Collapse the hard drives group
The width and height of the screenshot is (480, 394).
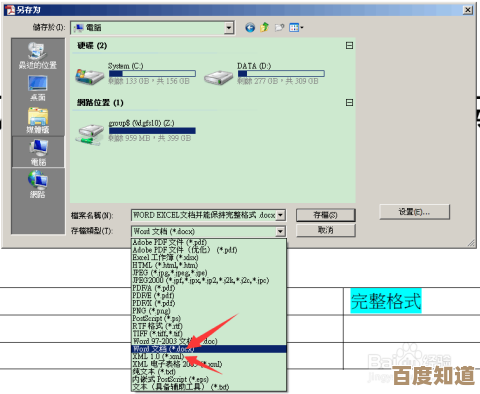tap(349, 45)
